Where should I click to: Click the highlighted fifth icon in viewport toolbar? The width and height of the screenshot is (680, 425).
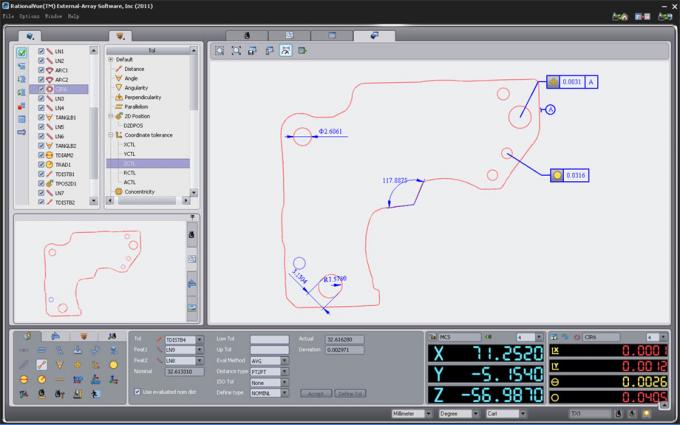286,50
